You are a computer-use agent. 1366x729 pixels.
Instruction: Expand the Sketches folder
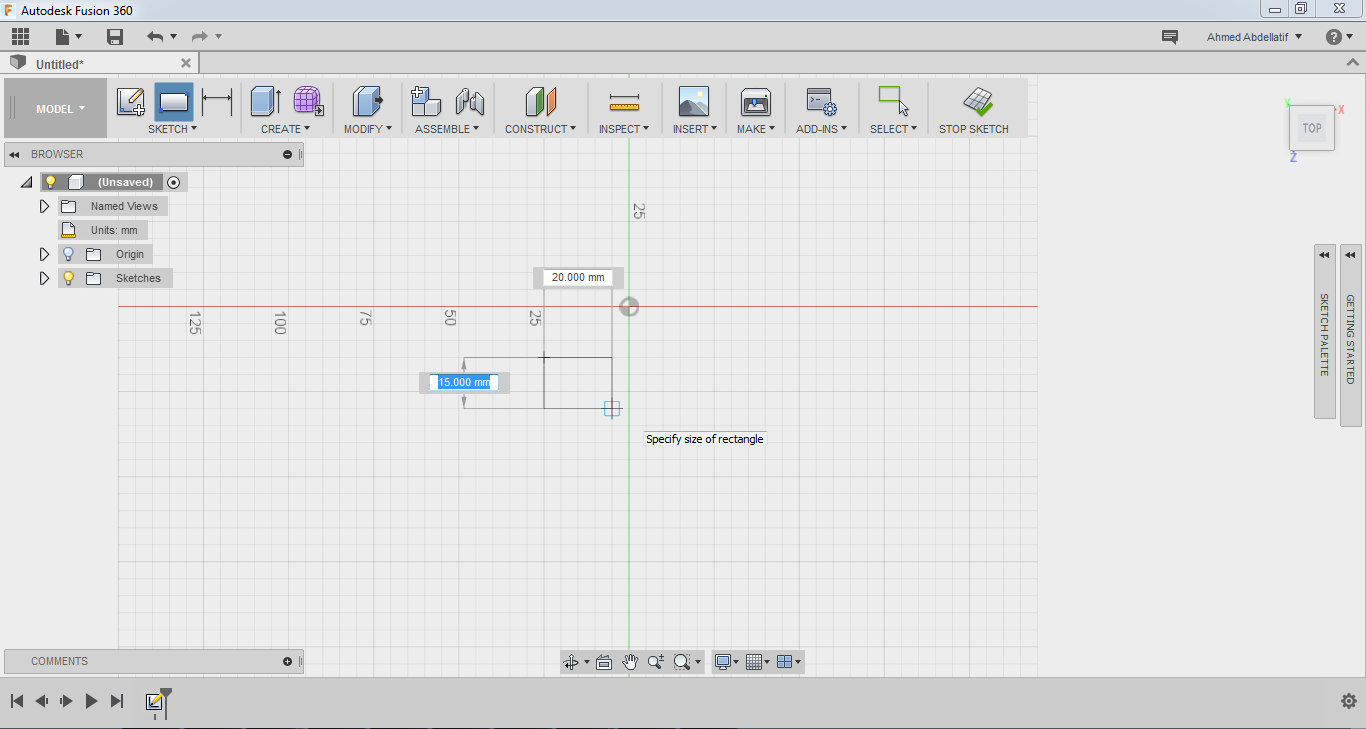(x=44, y=278)
